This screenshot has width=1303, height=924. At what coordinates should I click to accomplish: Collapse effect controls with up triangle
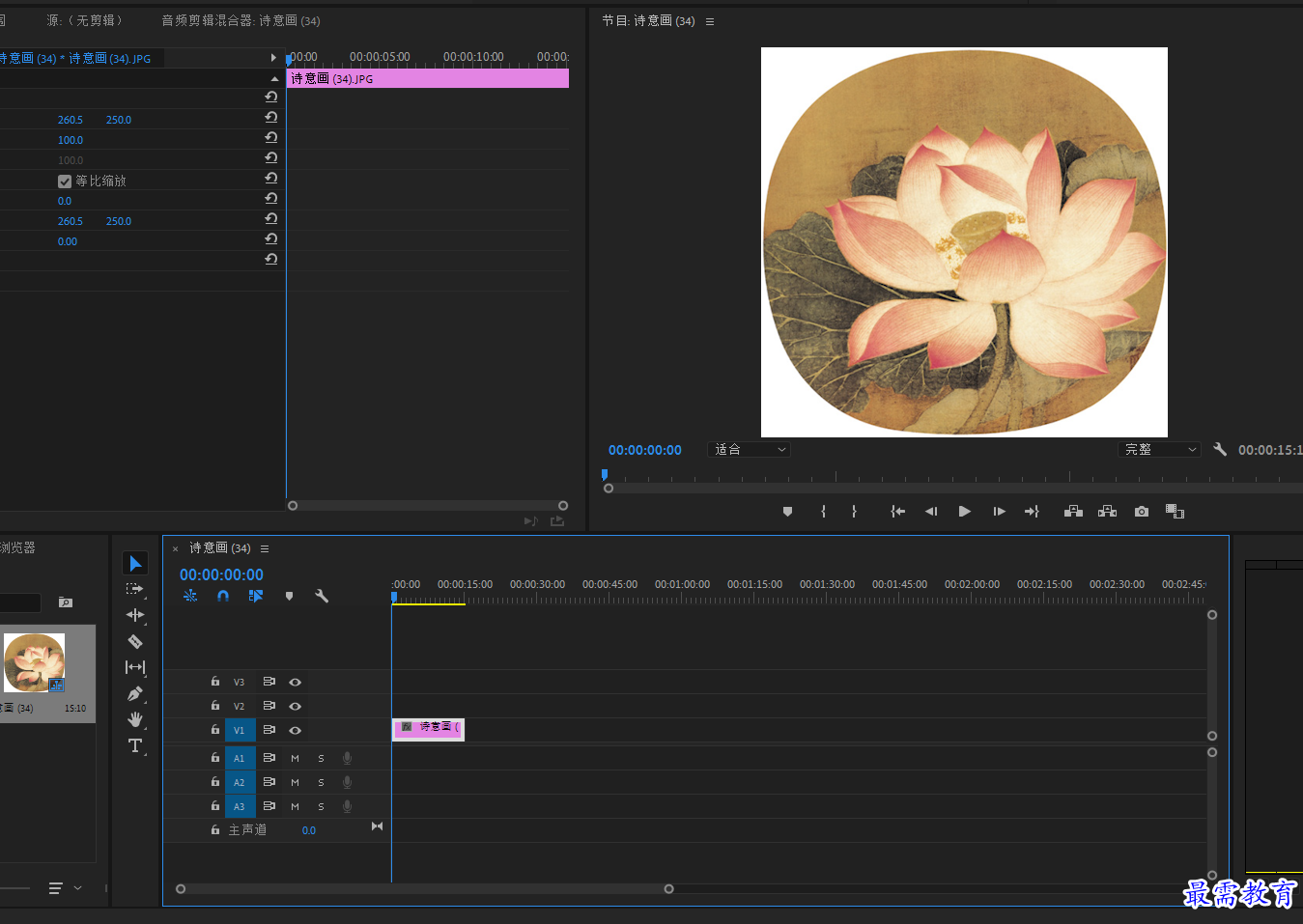pos(274,78)
